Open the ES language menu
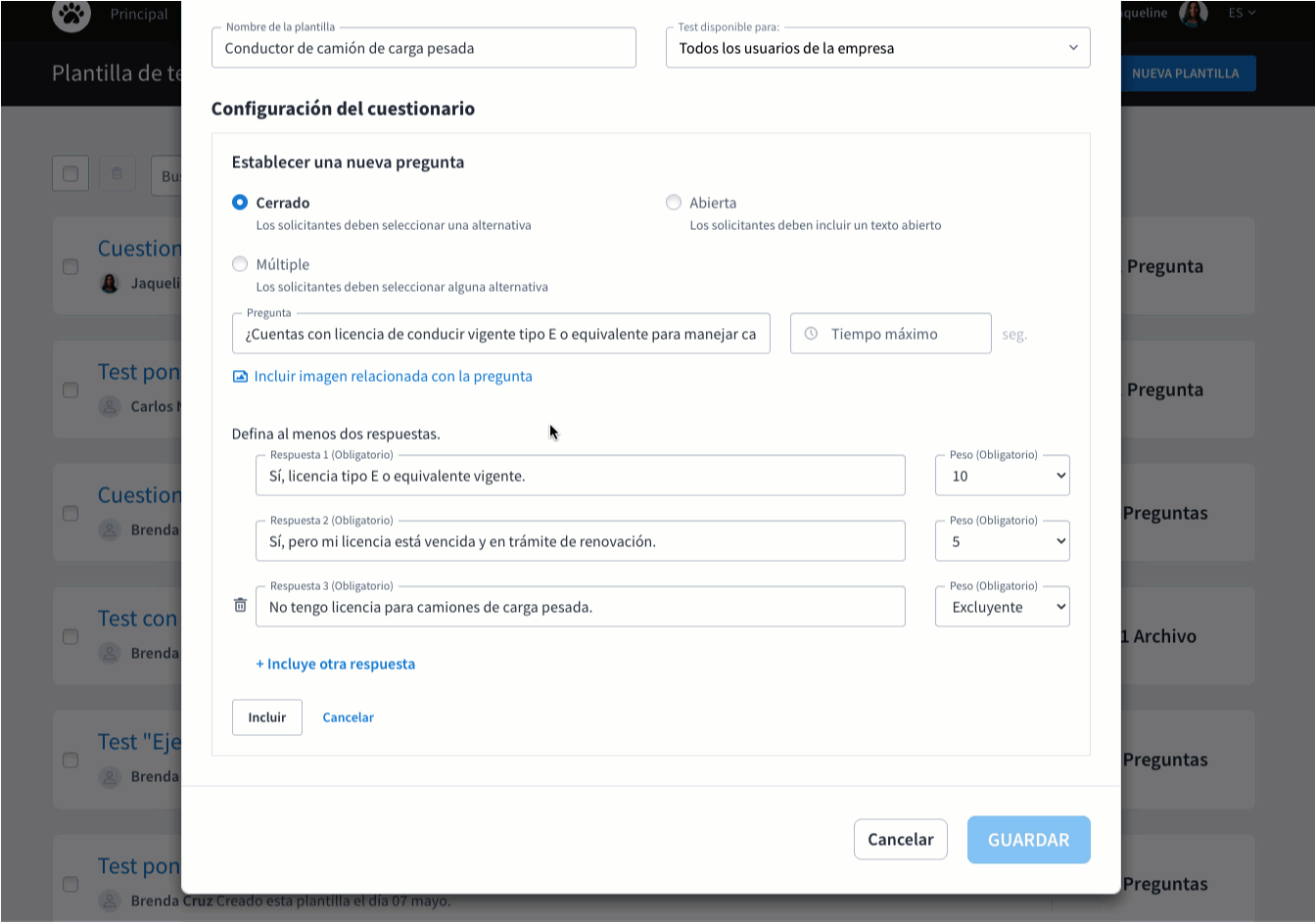The height and width of the screenshot is (922, 1316). pyautogui.click(x=1242, y=14)
